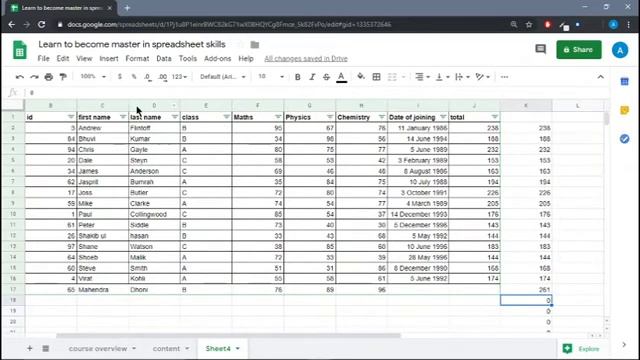The width and height of the screenshot is (640, 360).
Task: Go to Sheets home via logo
Action: pyautogui.click(x=20, y=50)
